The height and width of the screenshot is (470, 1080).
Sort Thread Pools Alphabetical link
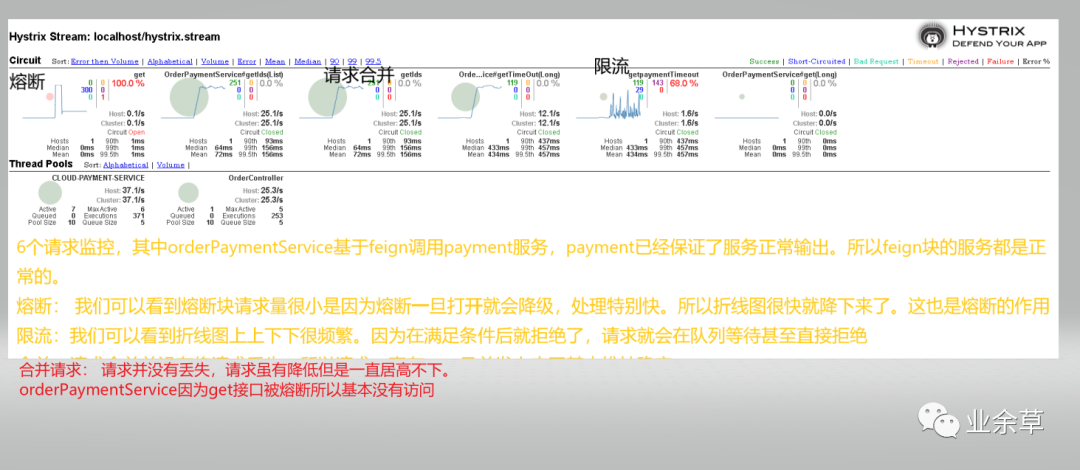pos(125,165)
